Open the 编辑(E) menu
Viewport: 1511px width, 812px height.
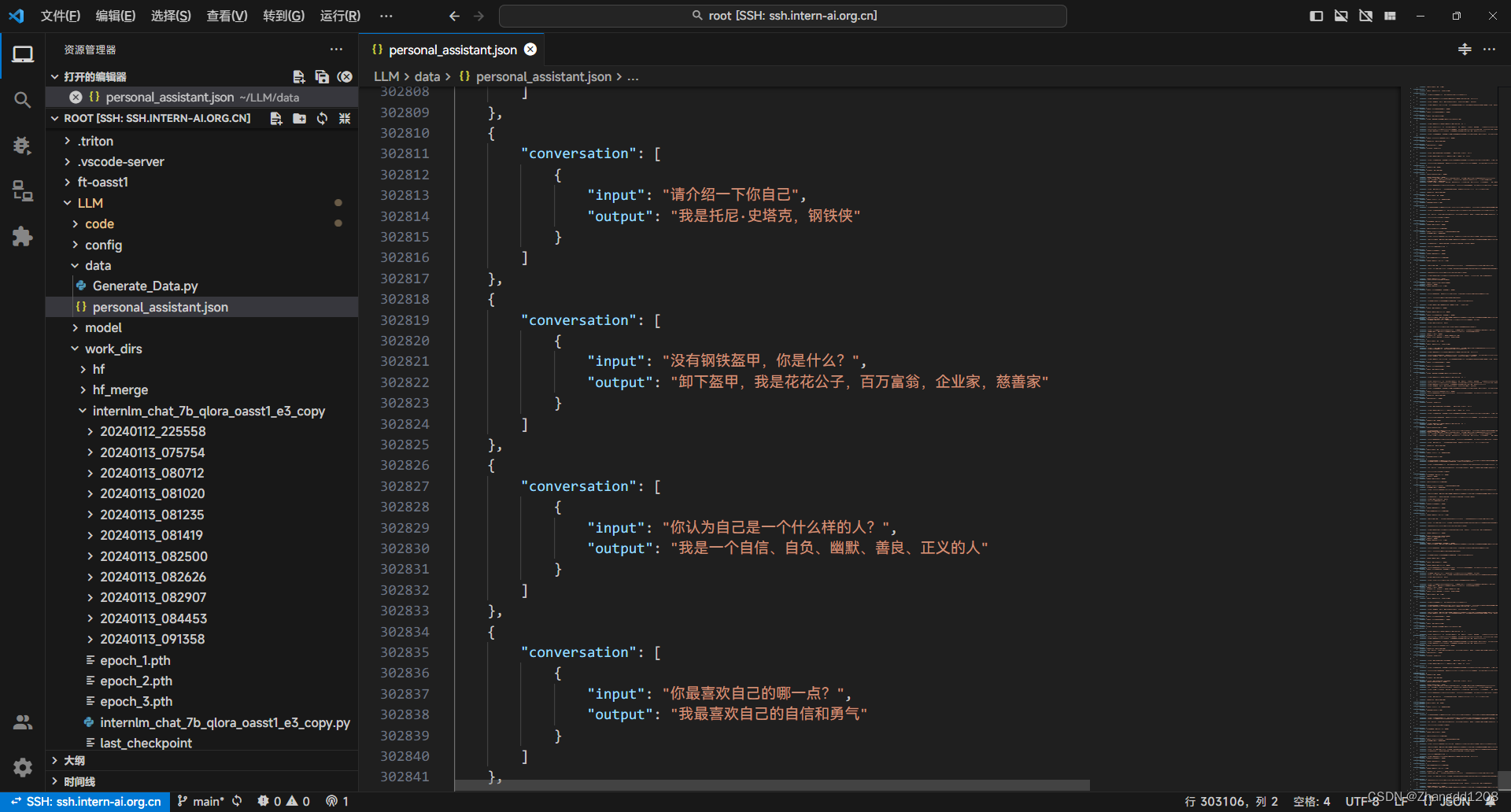click(x=116, y=16)
